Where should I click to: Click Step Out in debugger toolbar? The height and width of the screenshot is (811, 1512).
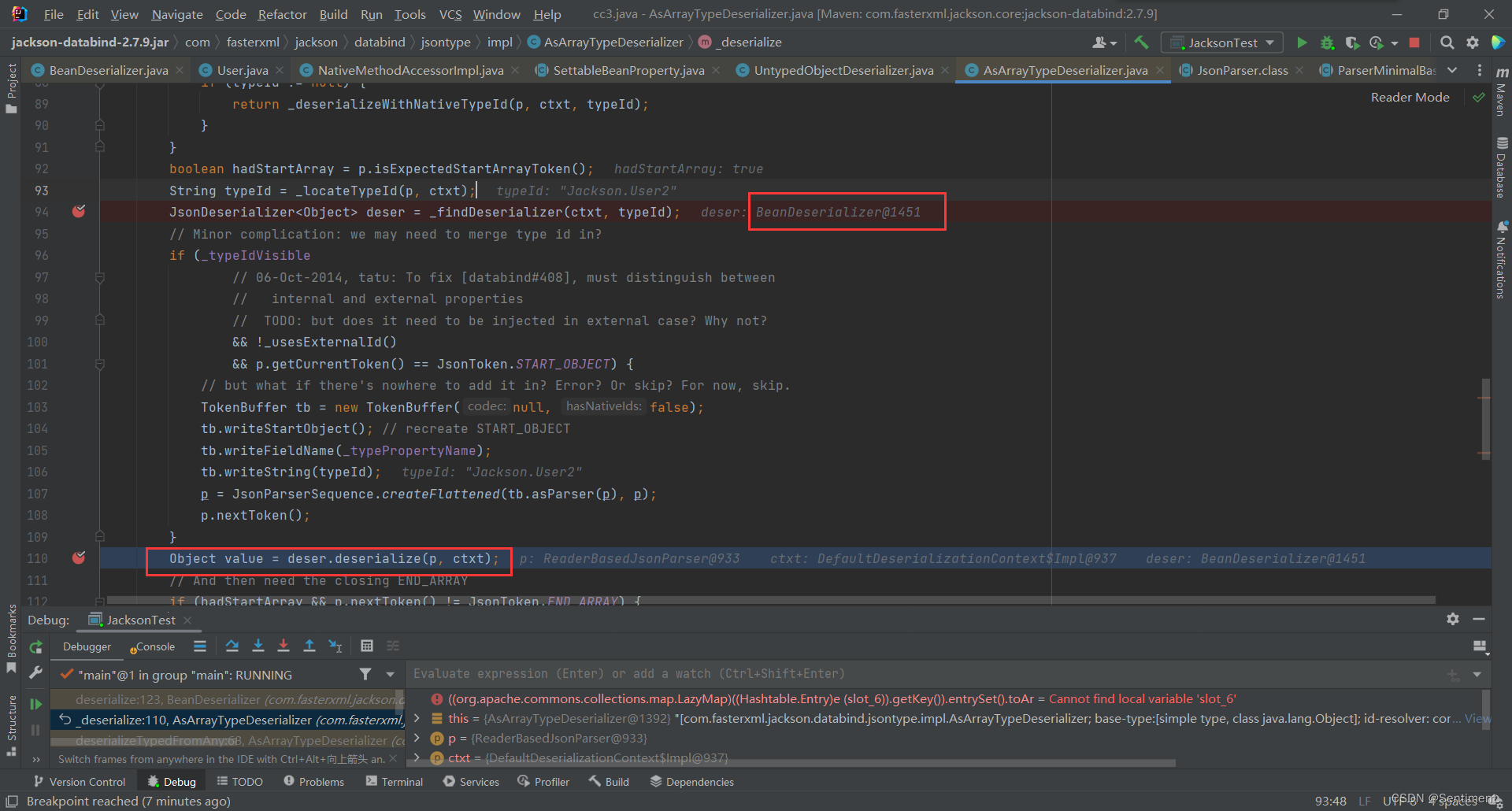pos(309,646)
